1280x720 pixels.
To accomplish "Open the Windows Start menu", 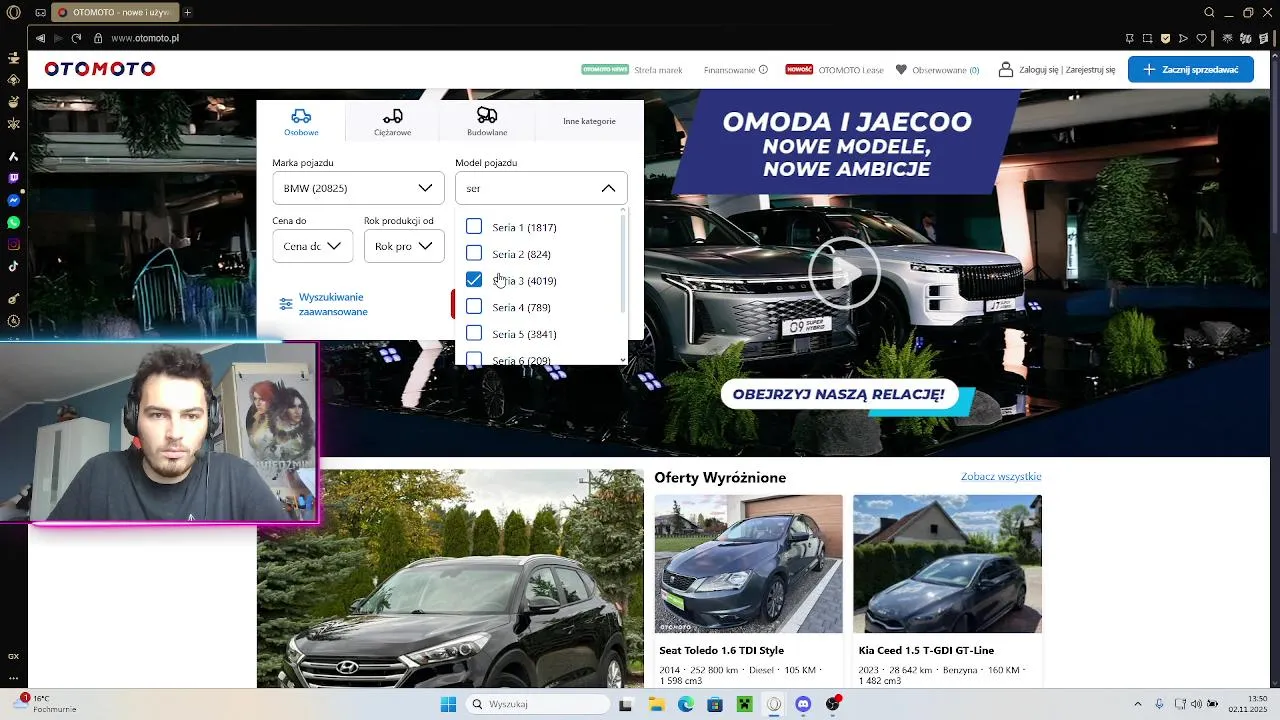I will 448,704.
